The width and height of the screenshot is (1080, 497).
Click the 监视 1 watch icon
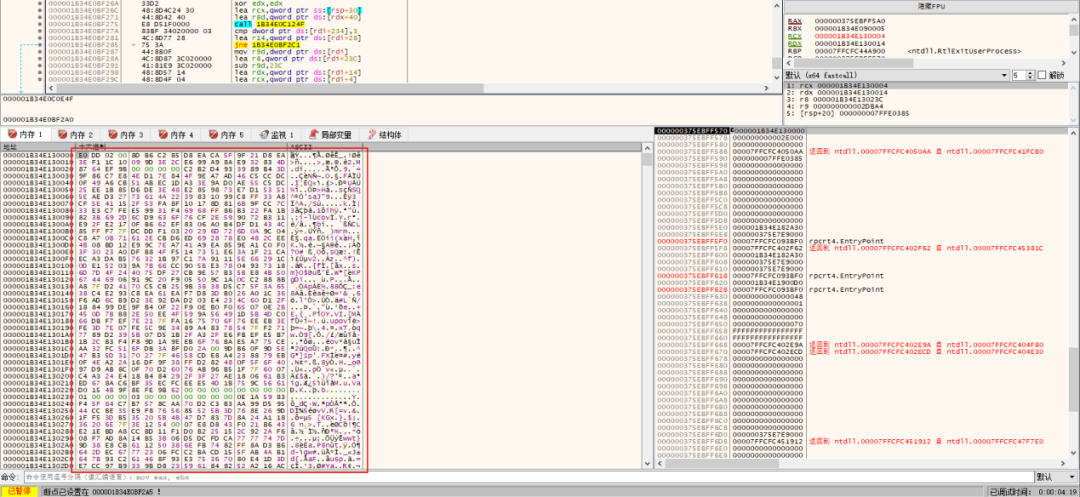pos(262,134)
